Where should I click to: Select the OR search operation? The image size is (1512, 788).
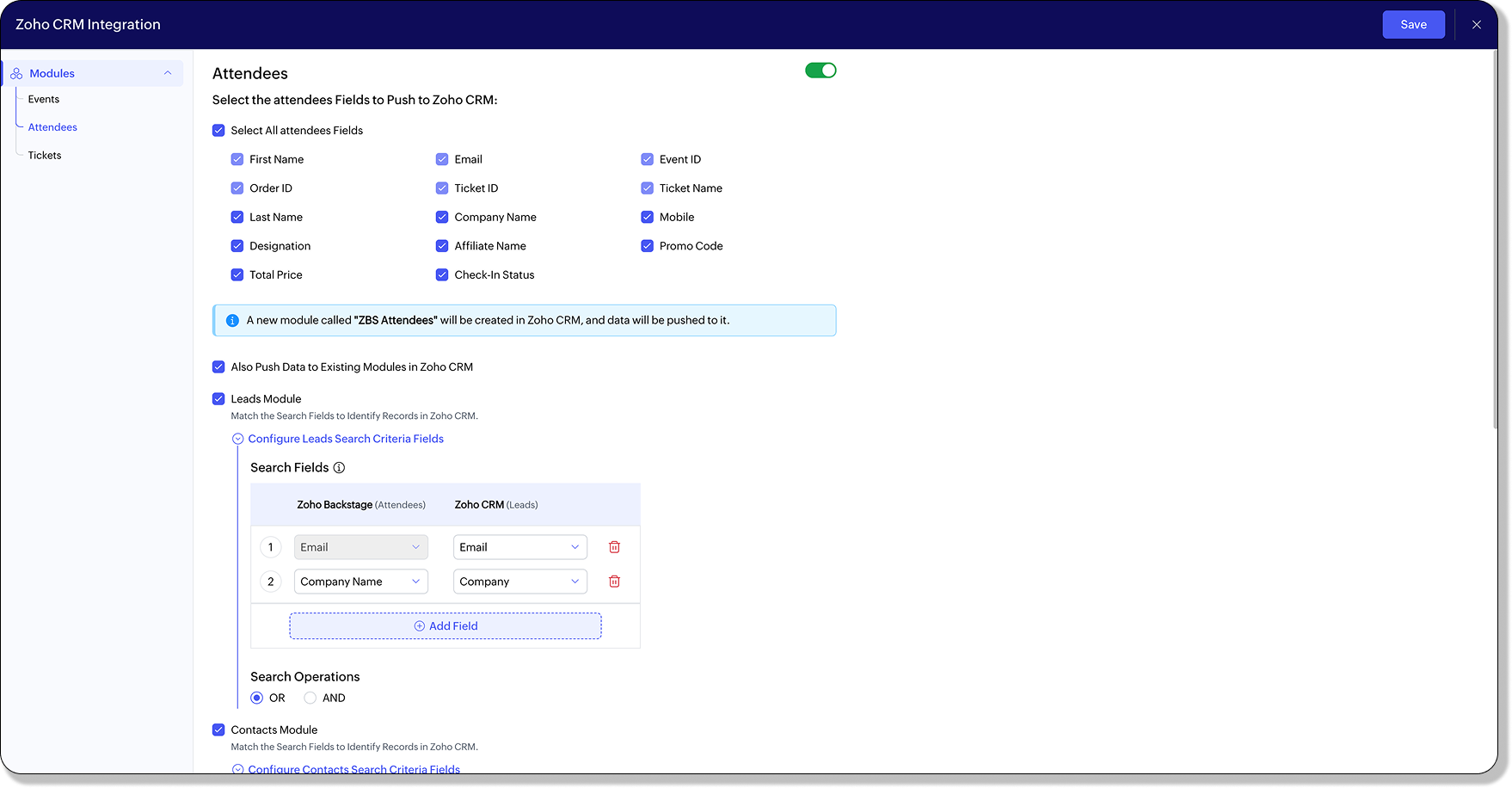pos(257,699)
